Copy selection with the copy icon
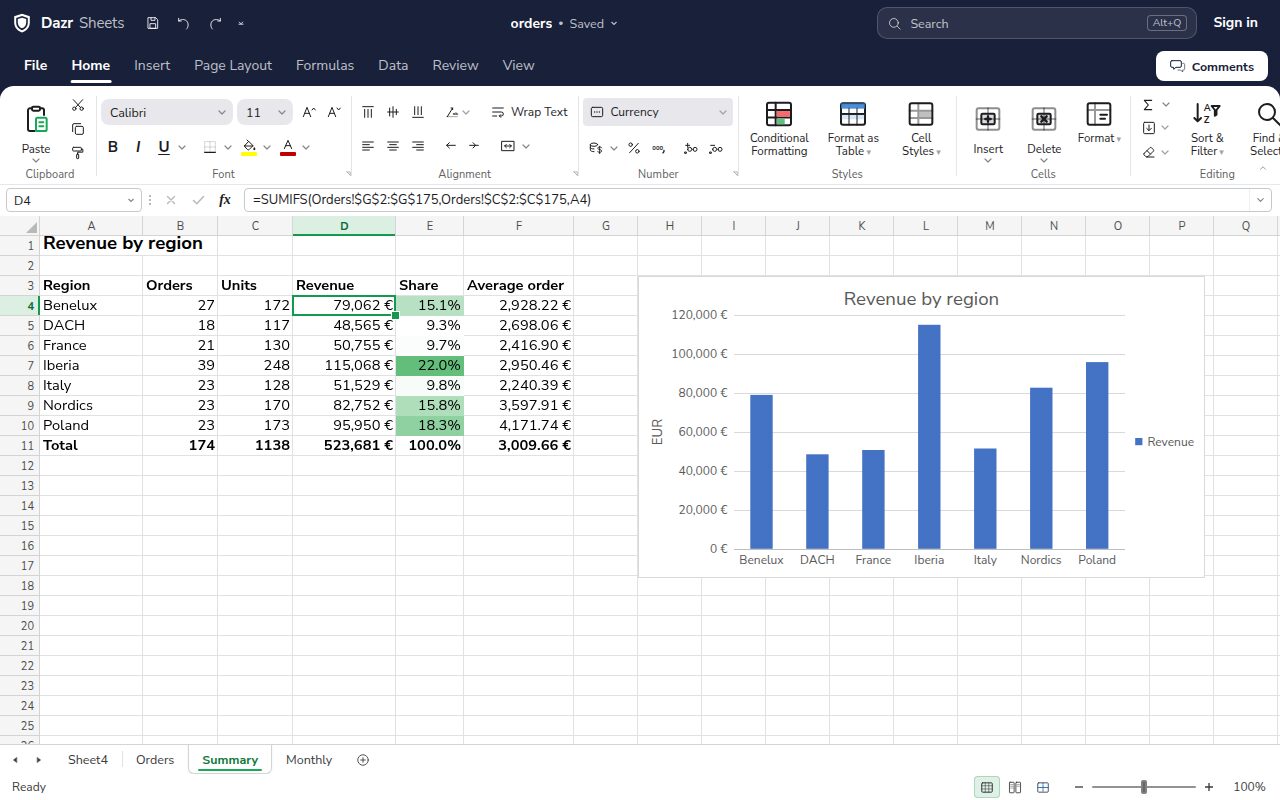 pos(78,129)
